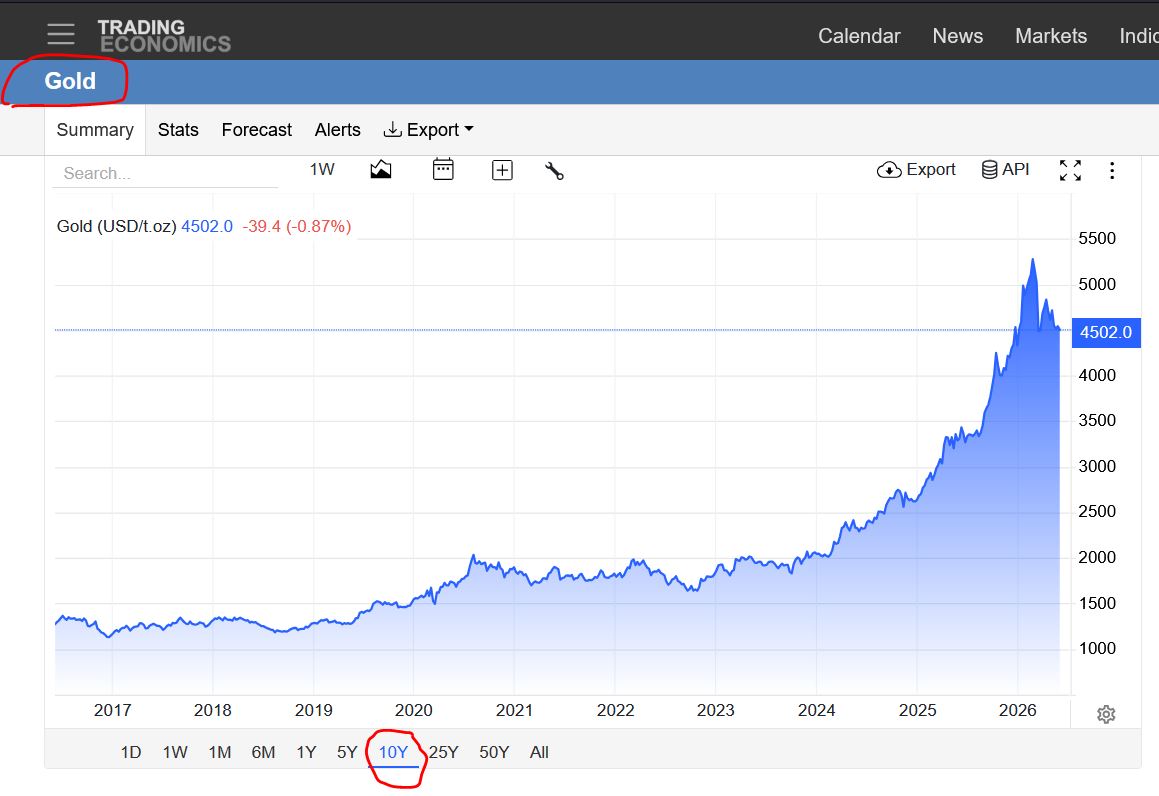This screenshot has width=1159, height=796.
Task: Switch to the Stats tab
Action: click(x=178, y=130)
